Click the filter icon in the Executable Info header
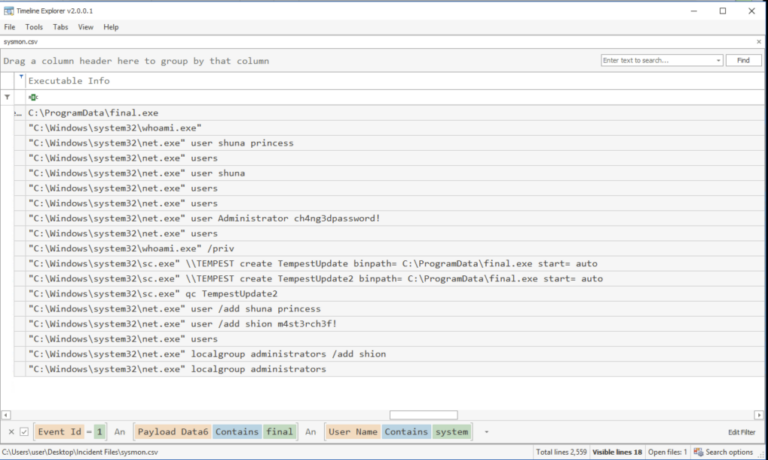 coord(21,76)
